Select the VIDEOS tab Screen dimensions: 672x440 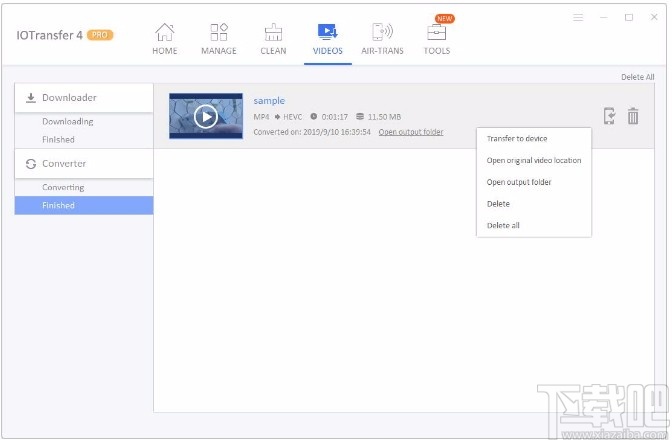(327, 39)
